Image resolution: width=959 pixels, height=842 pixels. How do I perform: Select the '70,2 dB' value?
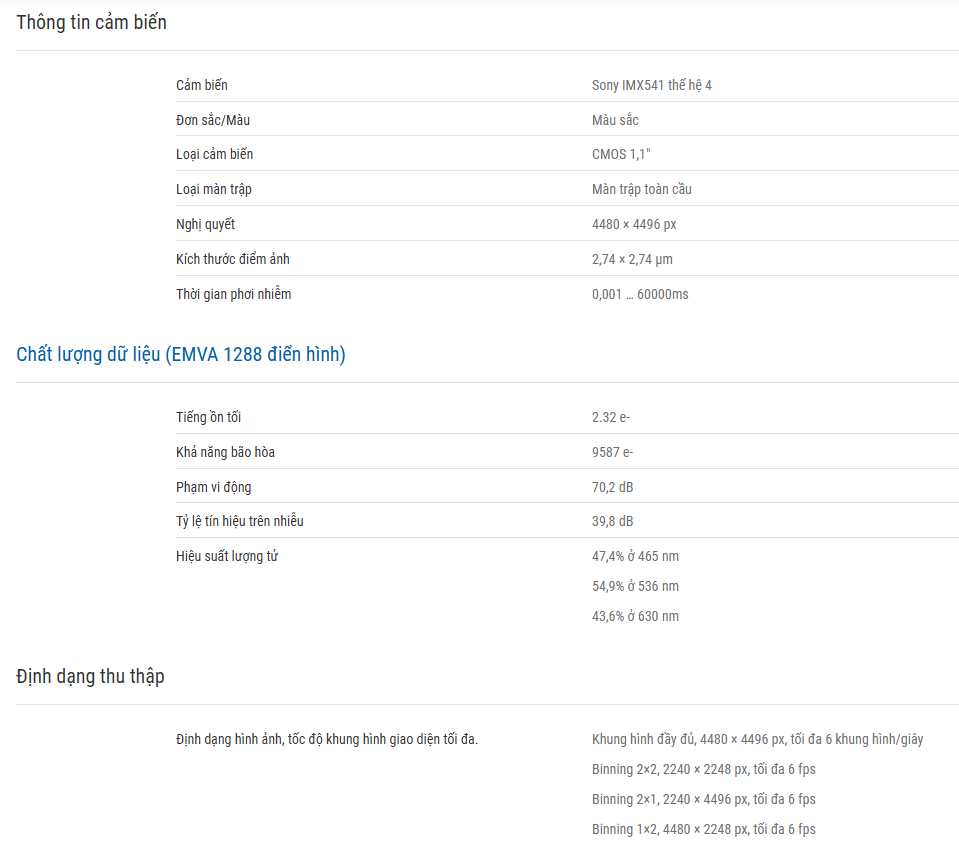click(x=613, y=487)
